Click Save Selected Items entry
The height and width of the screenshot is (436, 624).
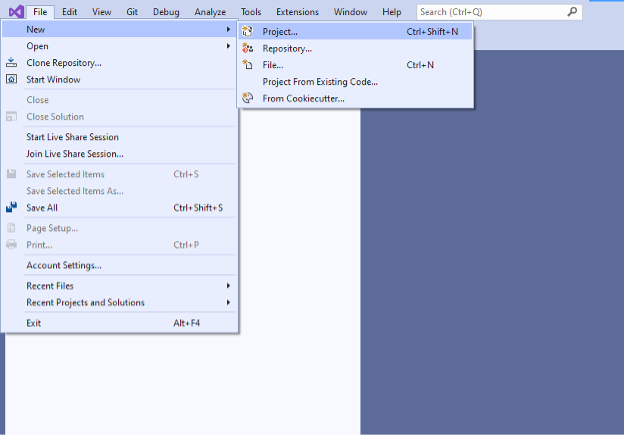pyautogui.click(x=119, y=174)
